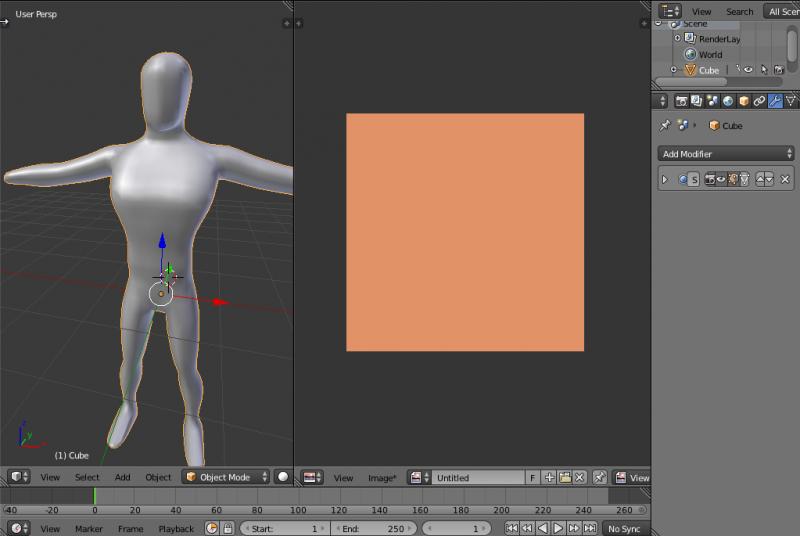Open the Add Modifier dropdown
800x536 pixels.
tap(726, 154)
